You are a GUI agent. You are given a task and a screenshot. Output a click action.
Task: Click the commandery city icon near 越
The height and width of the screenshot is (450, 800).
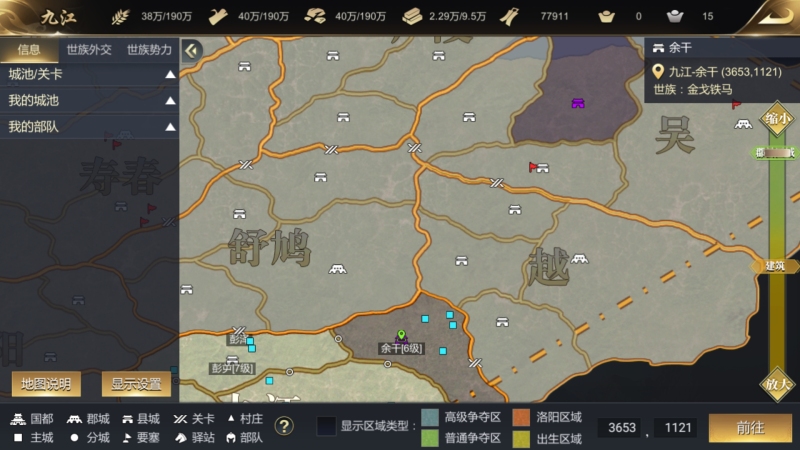point(579,259)
